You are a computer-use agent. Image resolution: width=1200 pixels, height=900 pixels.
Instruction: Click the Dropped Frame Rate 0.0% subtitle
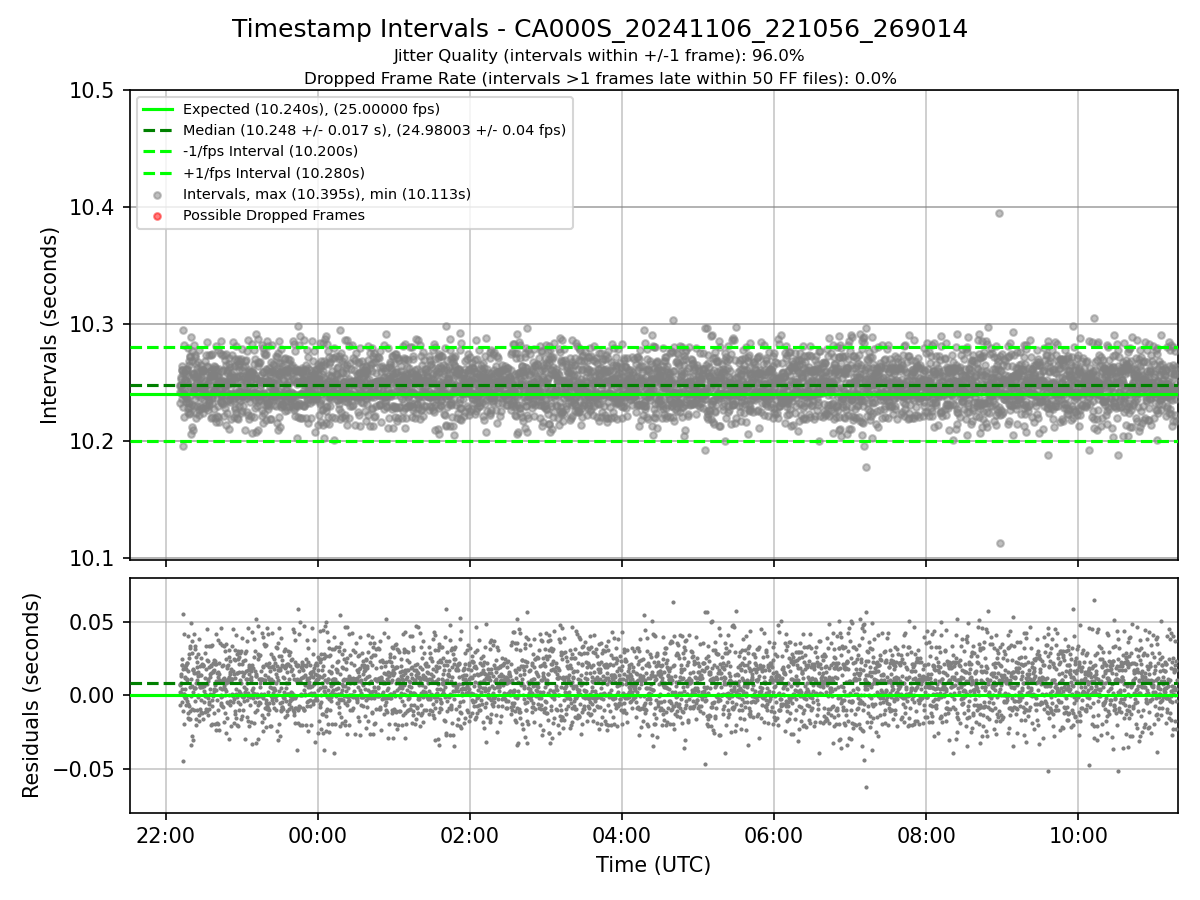(x=600, y=78)
